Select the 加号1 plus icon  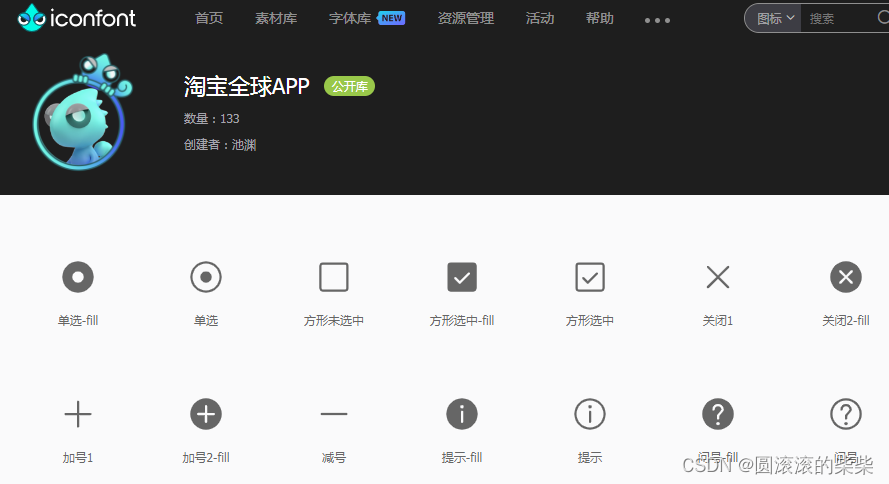[78, 414]
